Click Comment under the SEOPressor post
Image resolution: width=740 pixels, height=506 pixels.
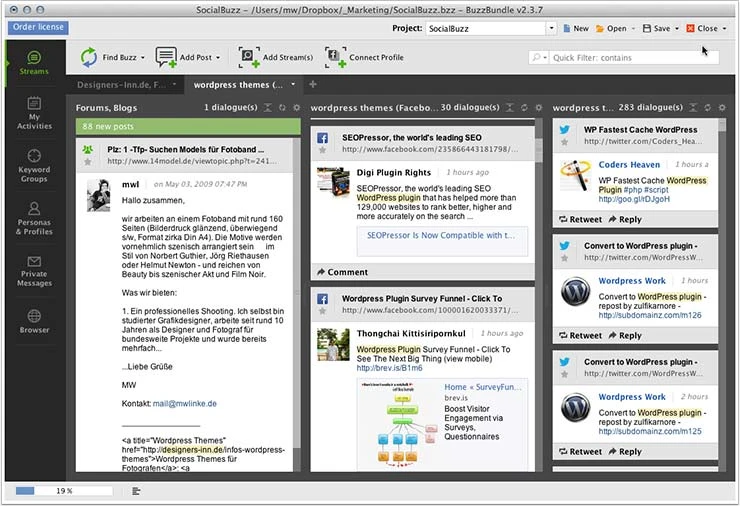(x=343, y=272)
